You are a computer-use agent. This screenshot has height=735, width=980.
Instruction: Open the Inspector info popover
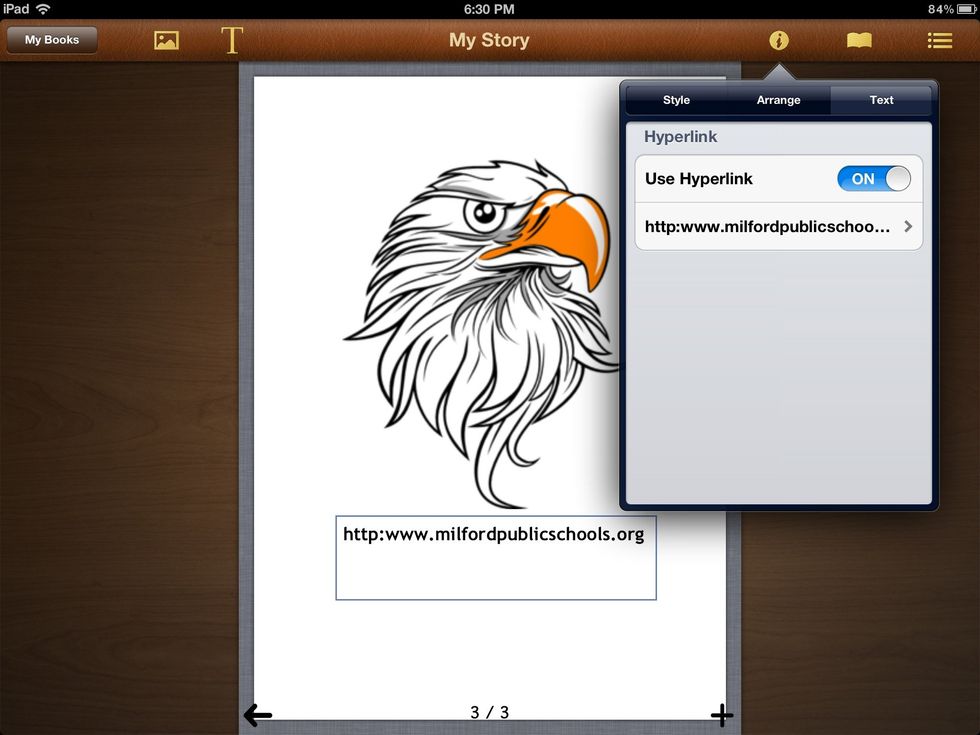(778, 41)
